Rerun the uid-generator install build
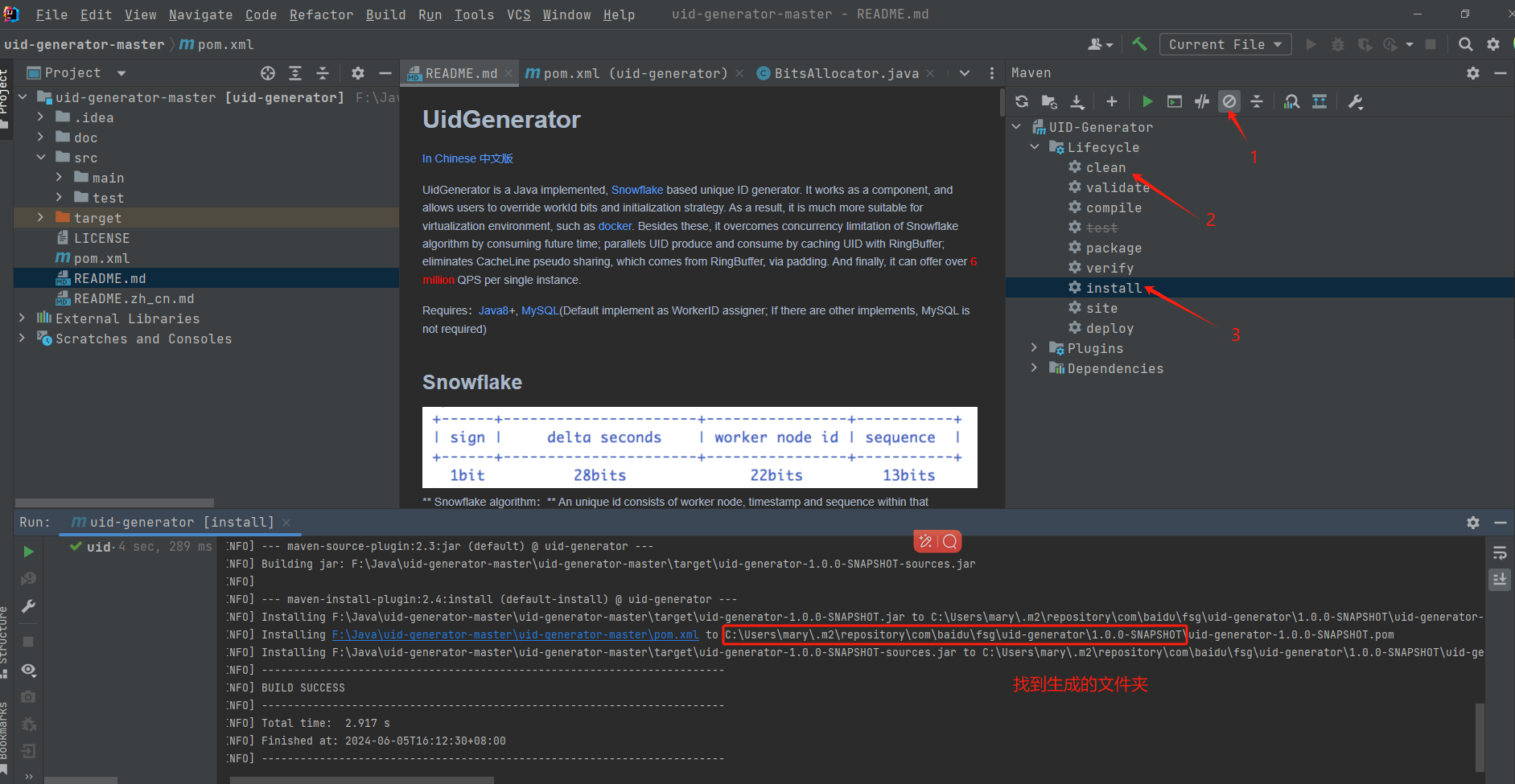Screen dimensions: 1515x784 coord(27,552)
